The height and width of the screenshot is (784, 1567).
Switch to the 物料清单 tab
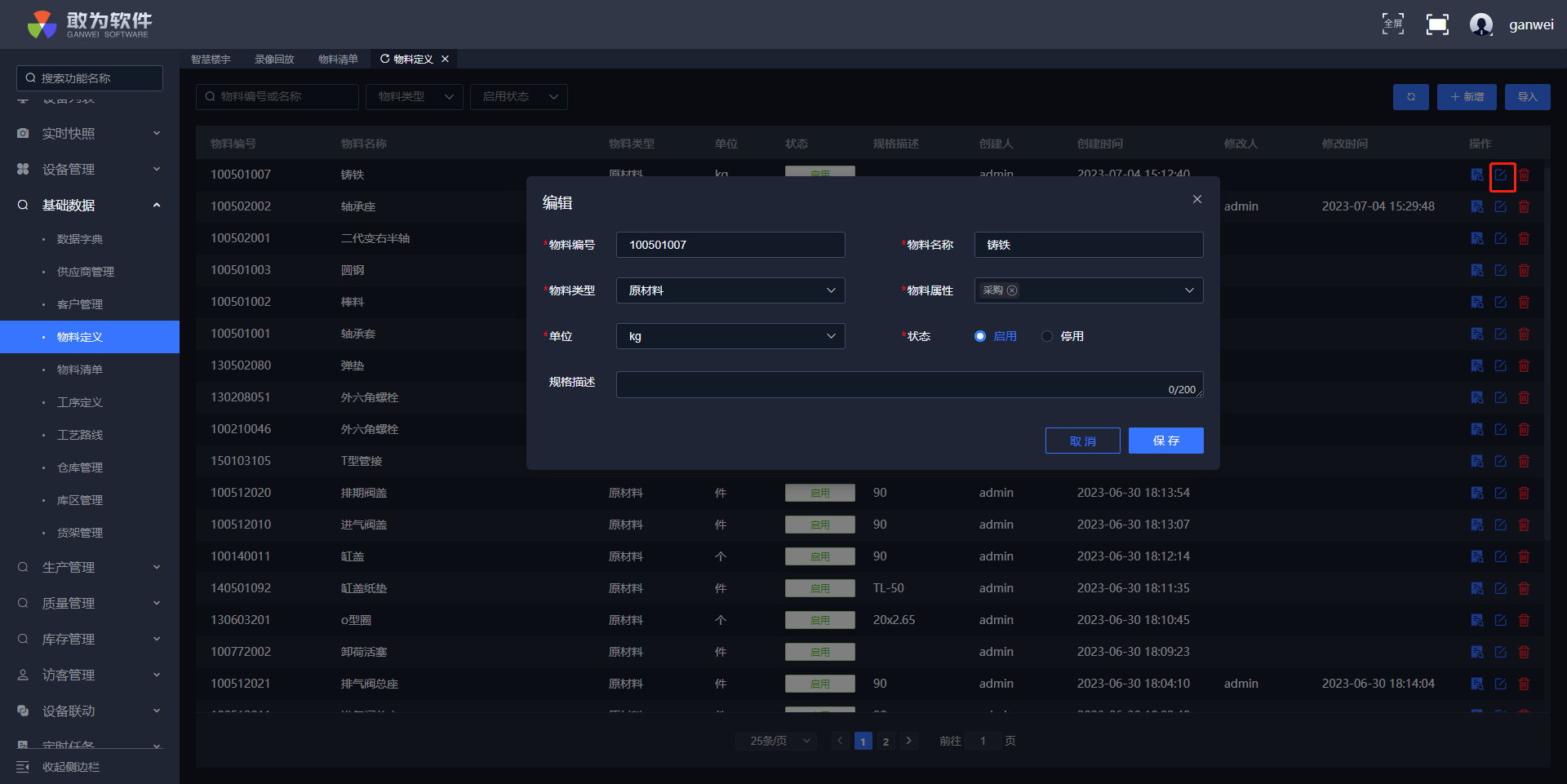(338, 60)
